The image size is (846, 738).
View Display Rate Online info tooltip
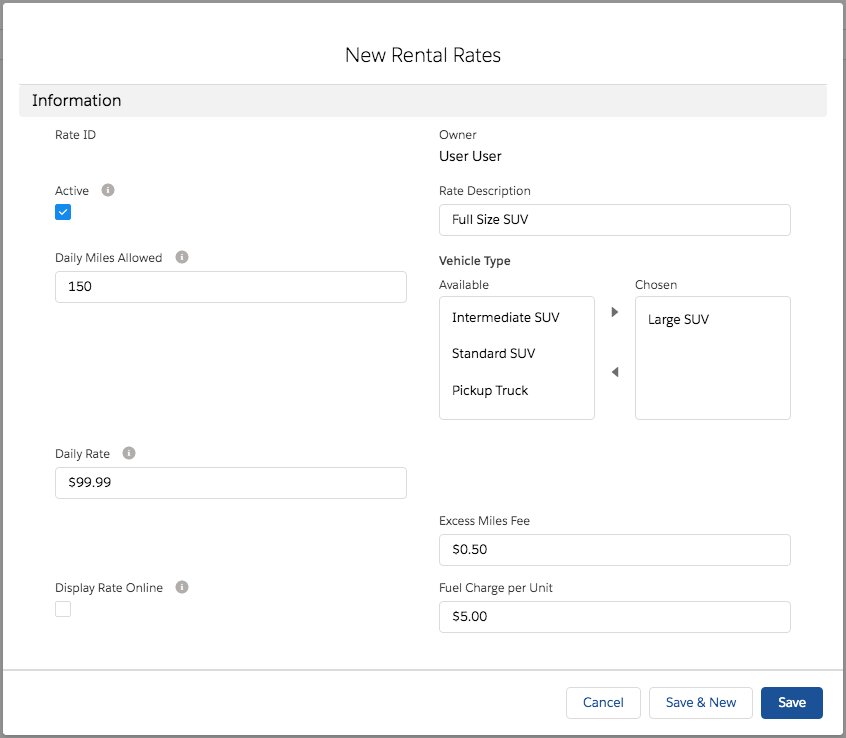182,587
